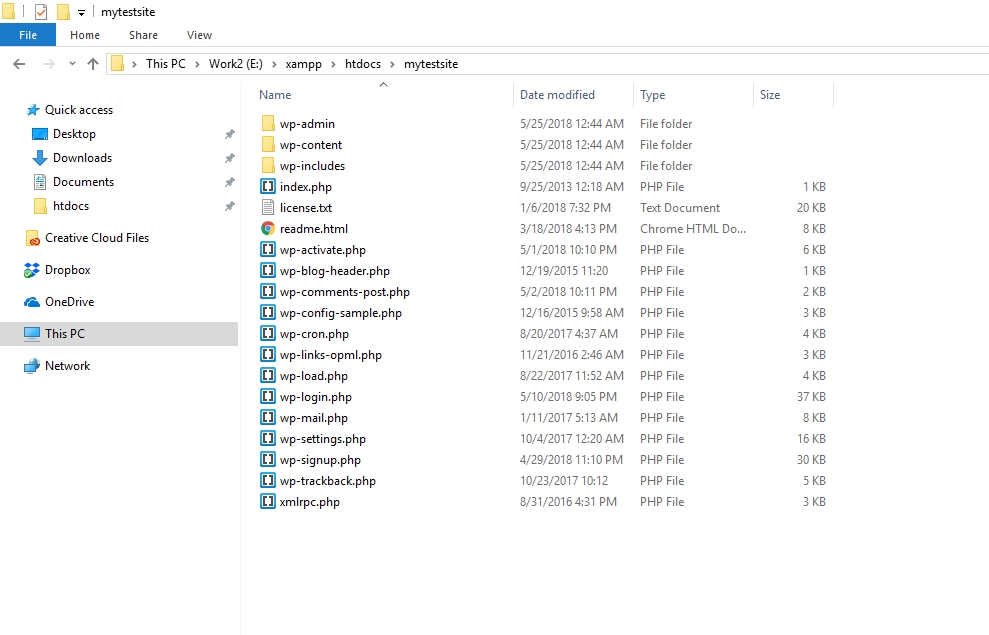Viewport: 989px width, 635px height.
Task: Open Desktop in the navigation pane
Action: coord(74,134)
